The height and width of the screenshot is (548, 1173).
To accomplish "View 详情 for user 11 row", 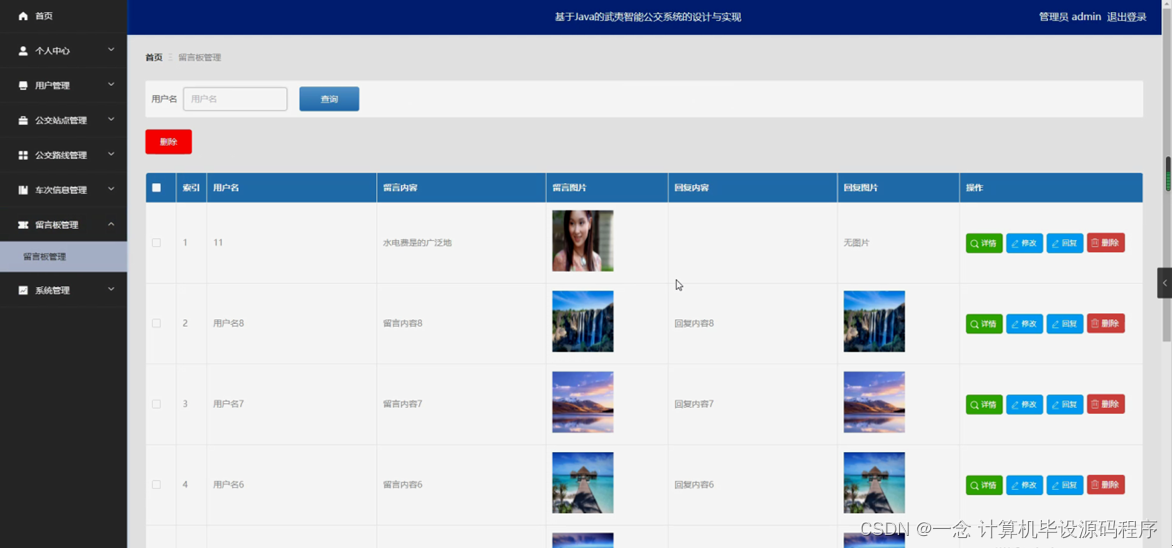I will 984,243.
